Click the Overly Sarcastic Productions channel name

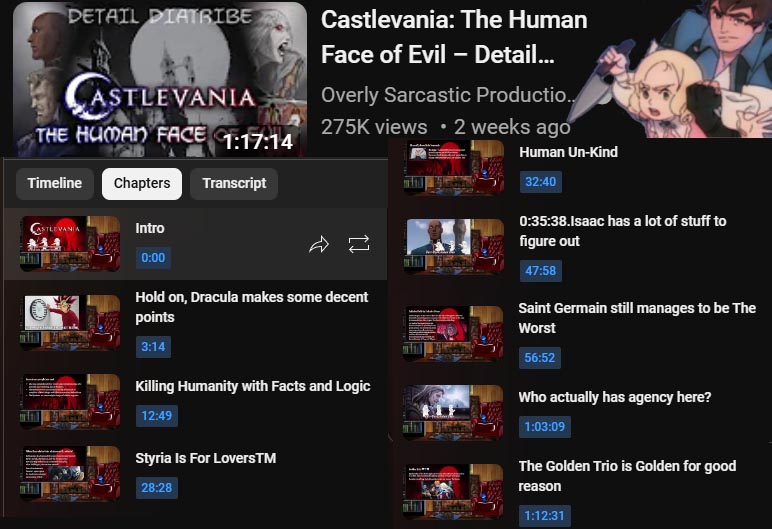448,95
